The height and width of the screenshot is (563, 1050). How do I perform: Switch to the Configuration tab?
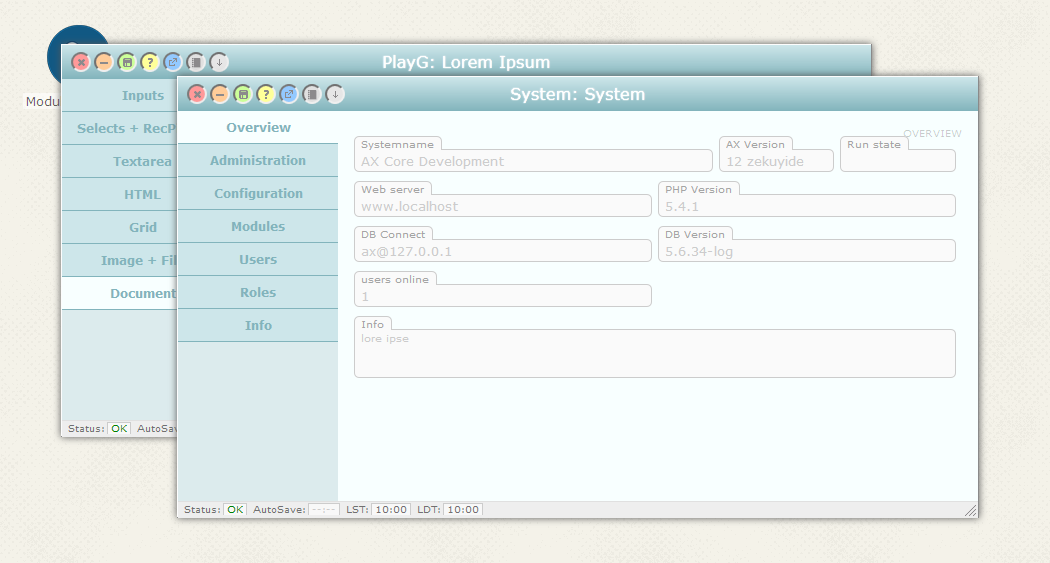point(258,193)
